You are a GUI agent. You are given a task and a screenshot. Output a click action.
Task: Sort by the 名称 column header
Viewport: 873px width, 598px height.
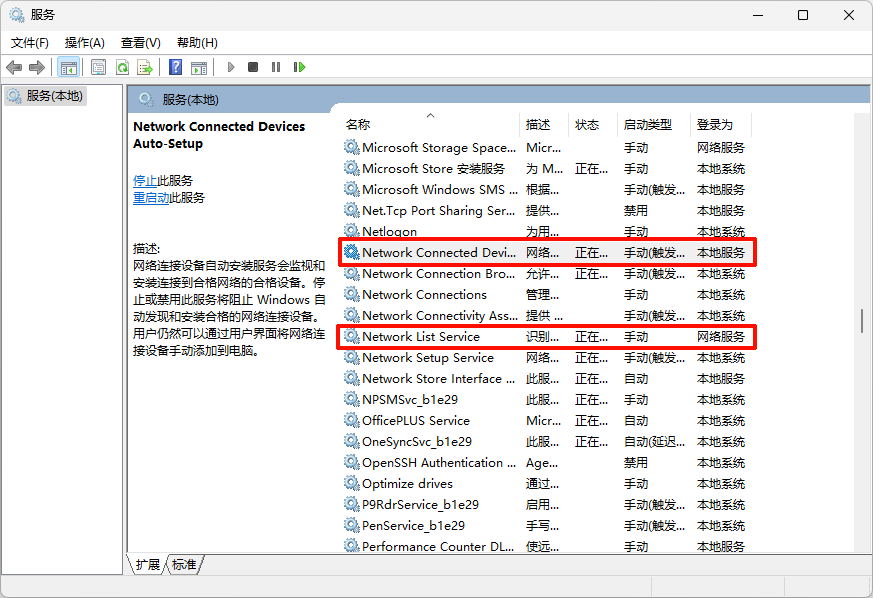click(430, 124)
